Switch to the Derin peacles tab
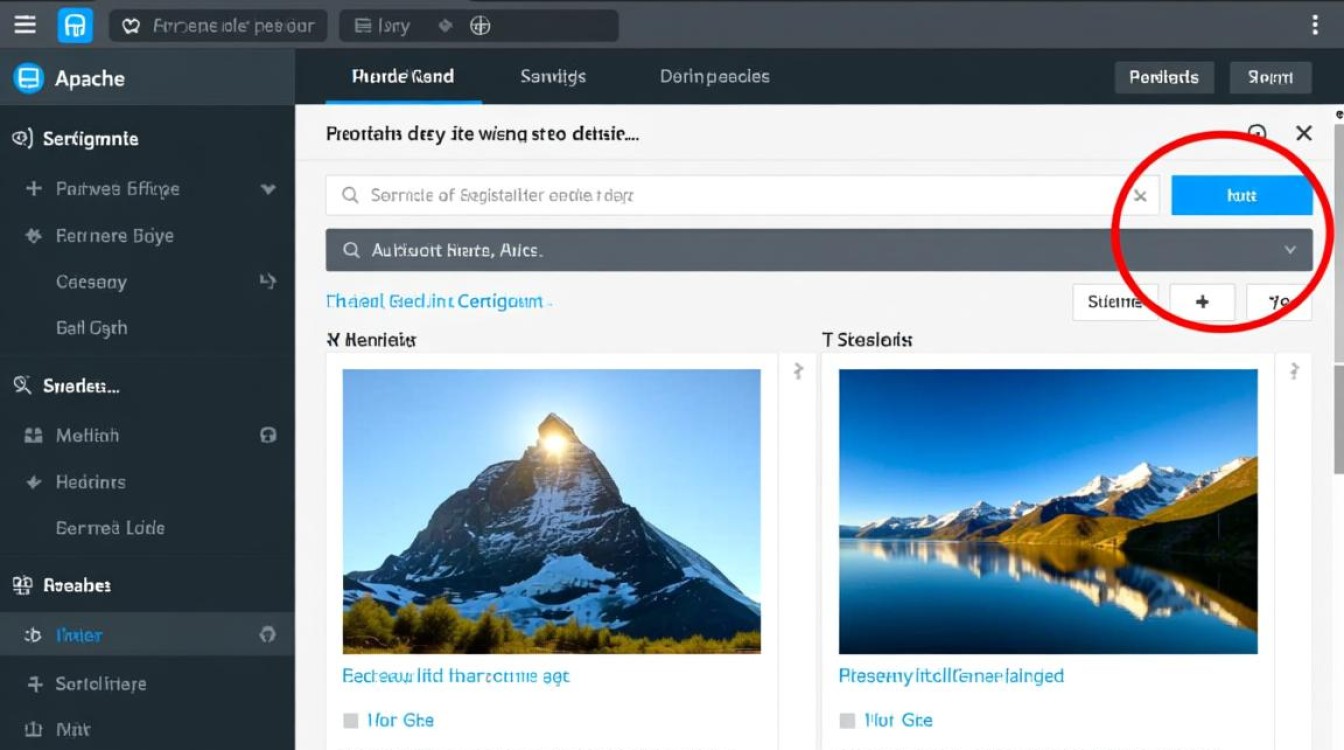The height and width of the screenshot is (750, 1344). (x=714, y=77)
